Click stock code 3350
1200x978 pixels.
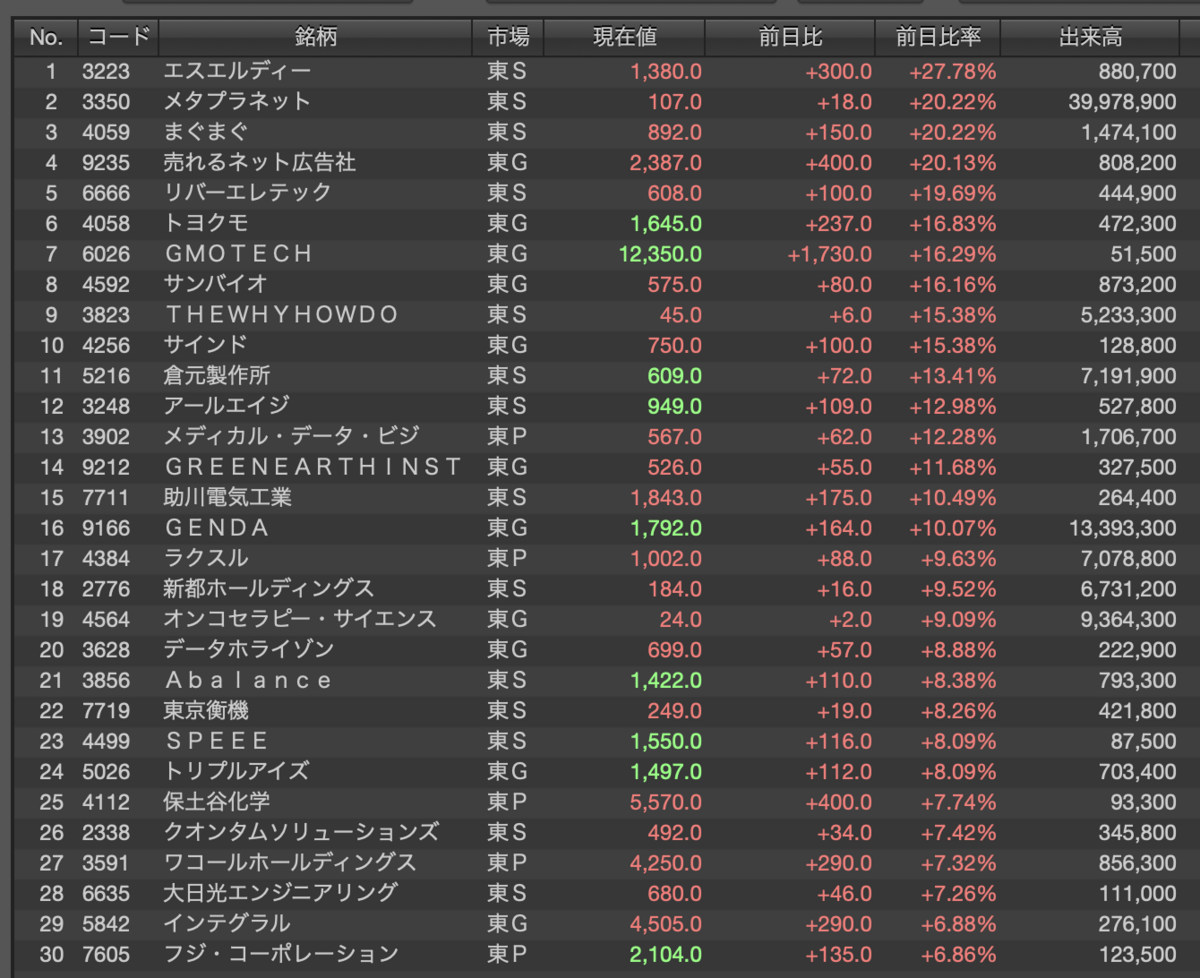click(x=105, y=102)
